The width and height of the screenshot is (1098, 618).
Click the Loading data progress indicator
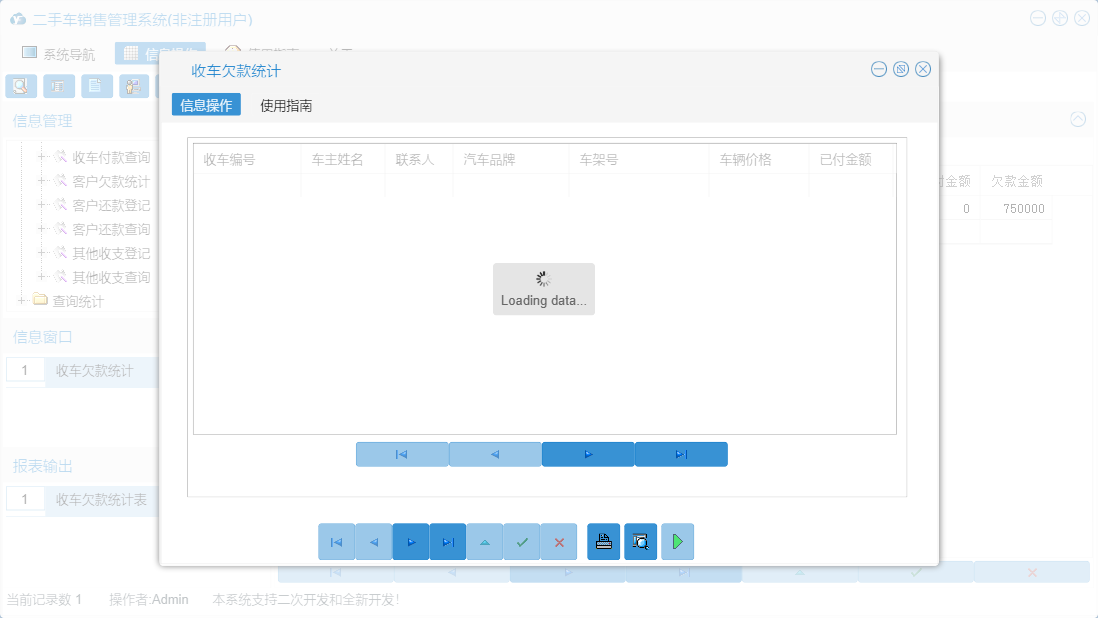[543, 288]
